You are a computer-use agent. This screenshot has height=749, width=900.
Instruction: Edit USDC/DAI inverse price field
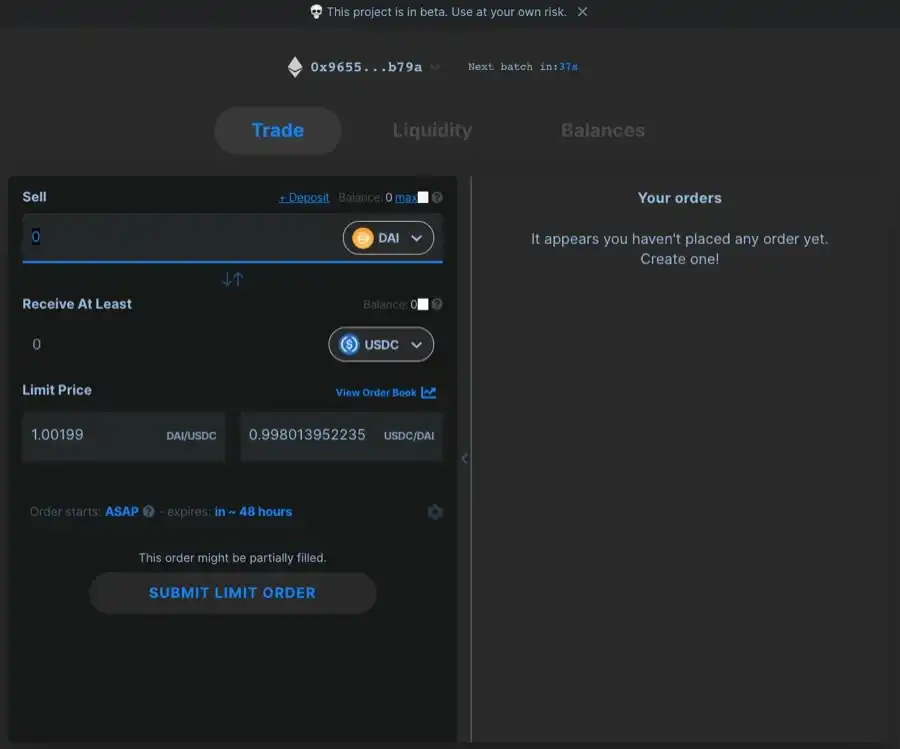(342, 436)
